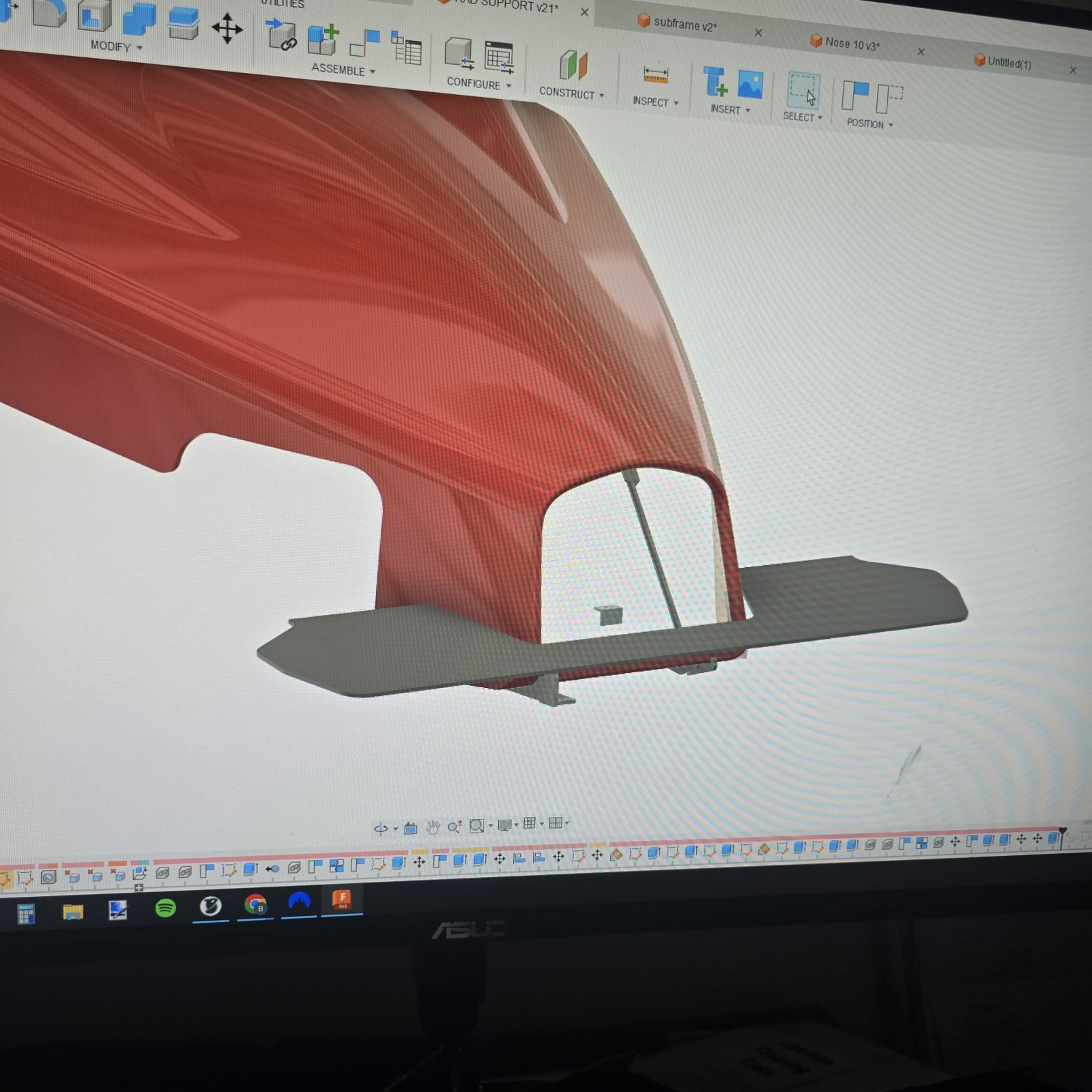Expand the ASSEMBLE dropdown menu
This screenshot has width=1092, height=1092.
pos(343,70)
